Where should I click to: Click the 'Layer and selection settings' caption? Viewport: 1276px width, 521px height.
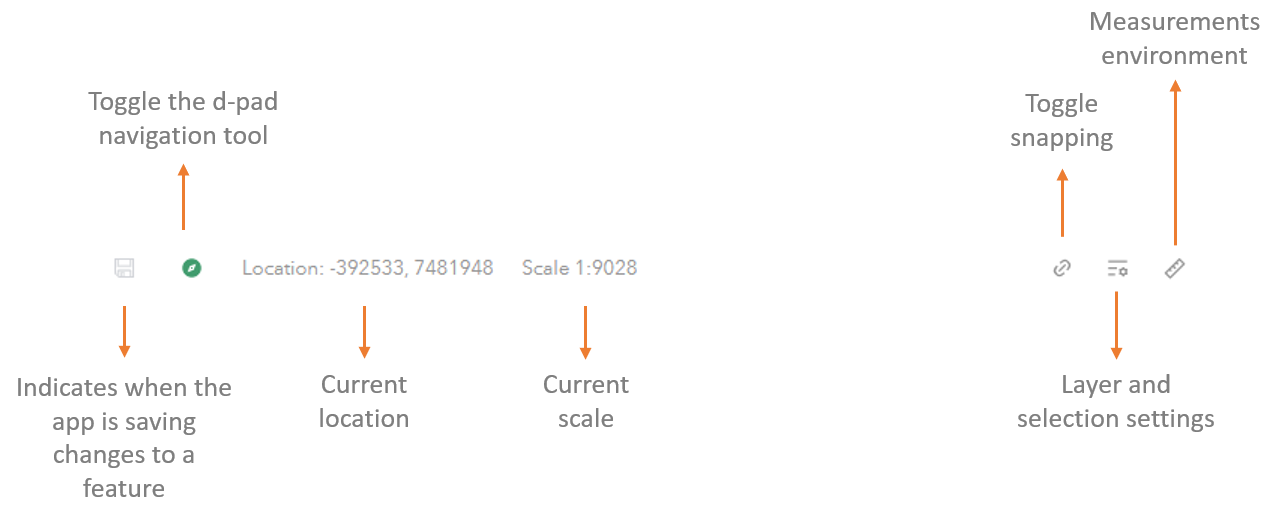click(x=1116, y=401)
